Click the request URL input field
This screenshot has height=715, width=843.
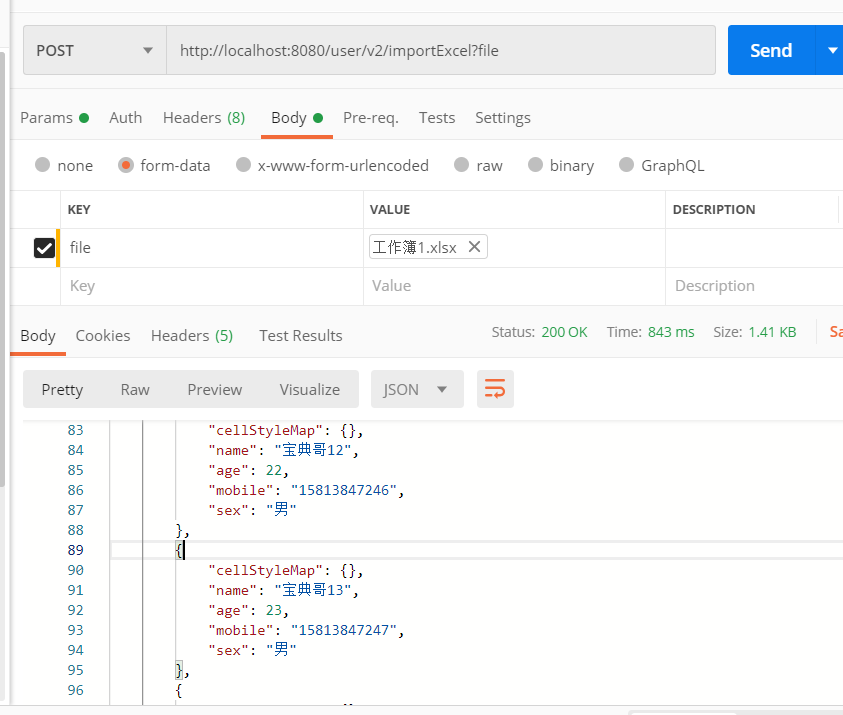[441, 50]
